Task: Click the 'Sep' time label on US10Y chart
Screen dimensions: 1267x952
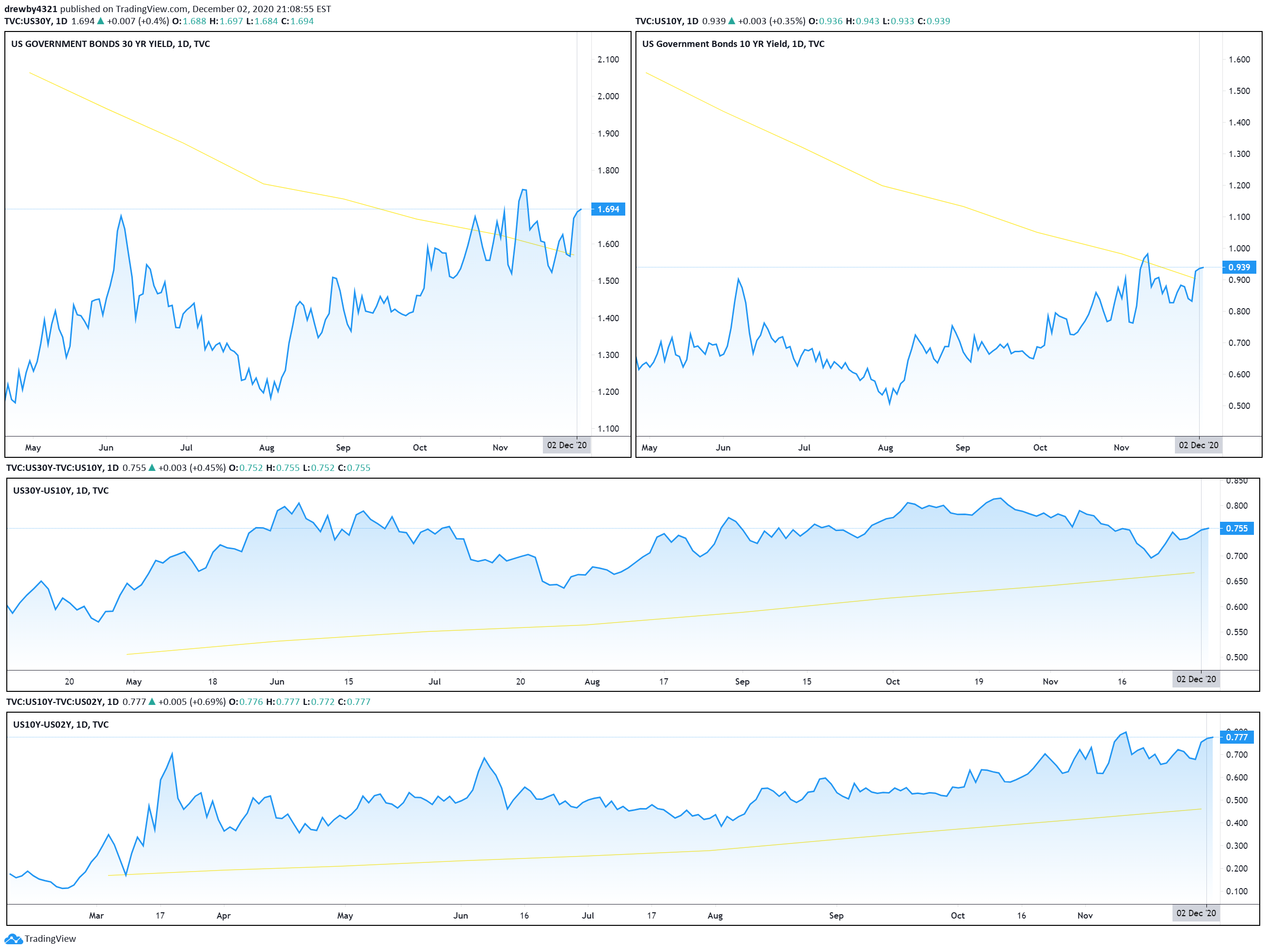Action: (963, 448)
